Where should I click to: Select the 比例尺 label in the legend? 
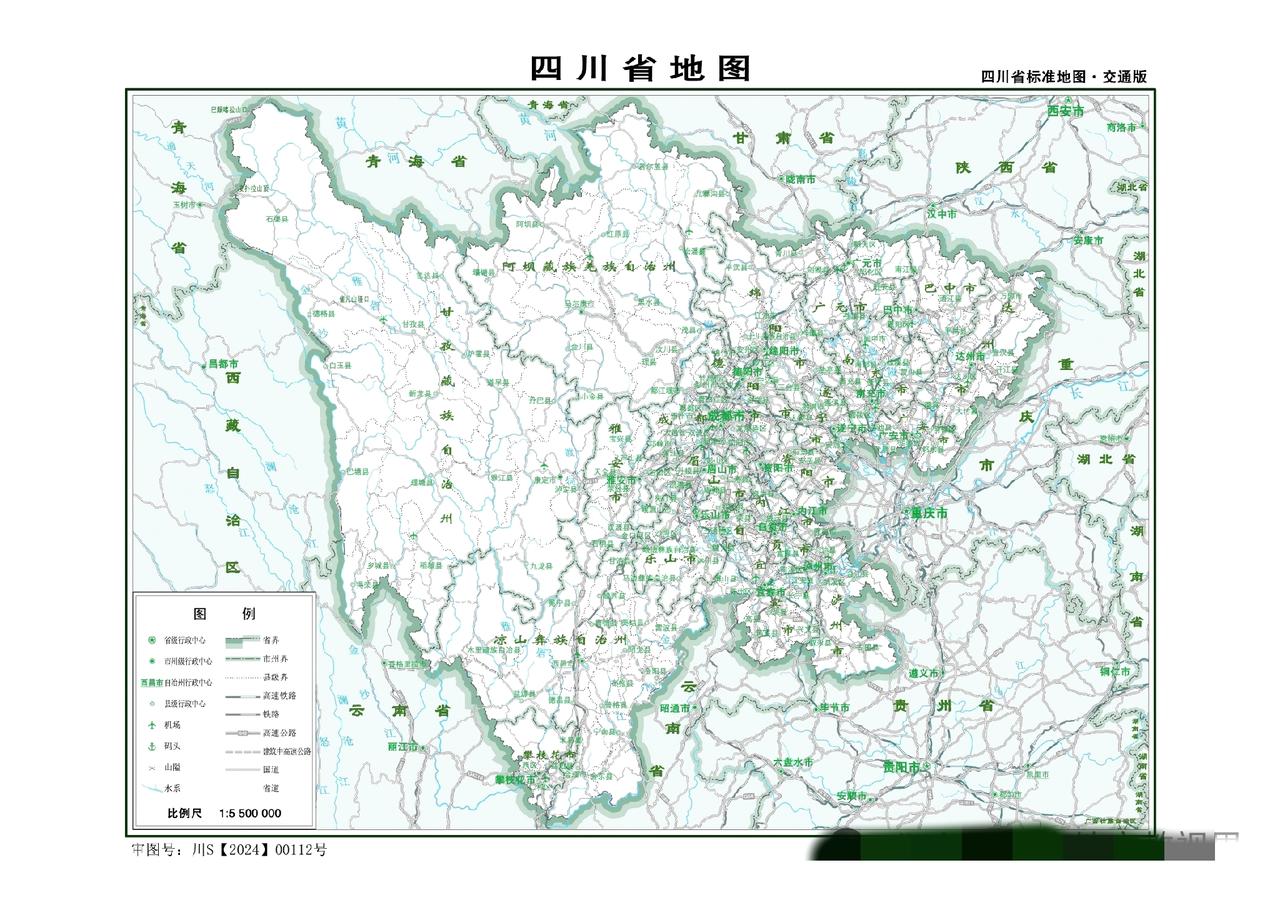click(x=184, y=813)
